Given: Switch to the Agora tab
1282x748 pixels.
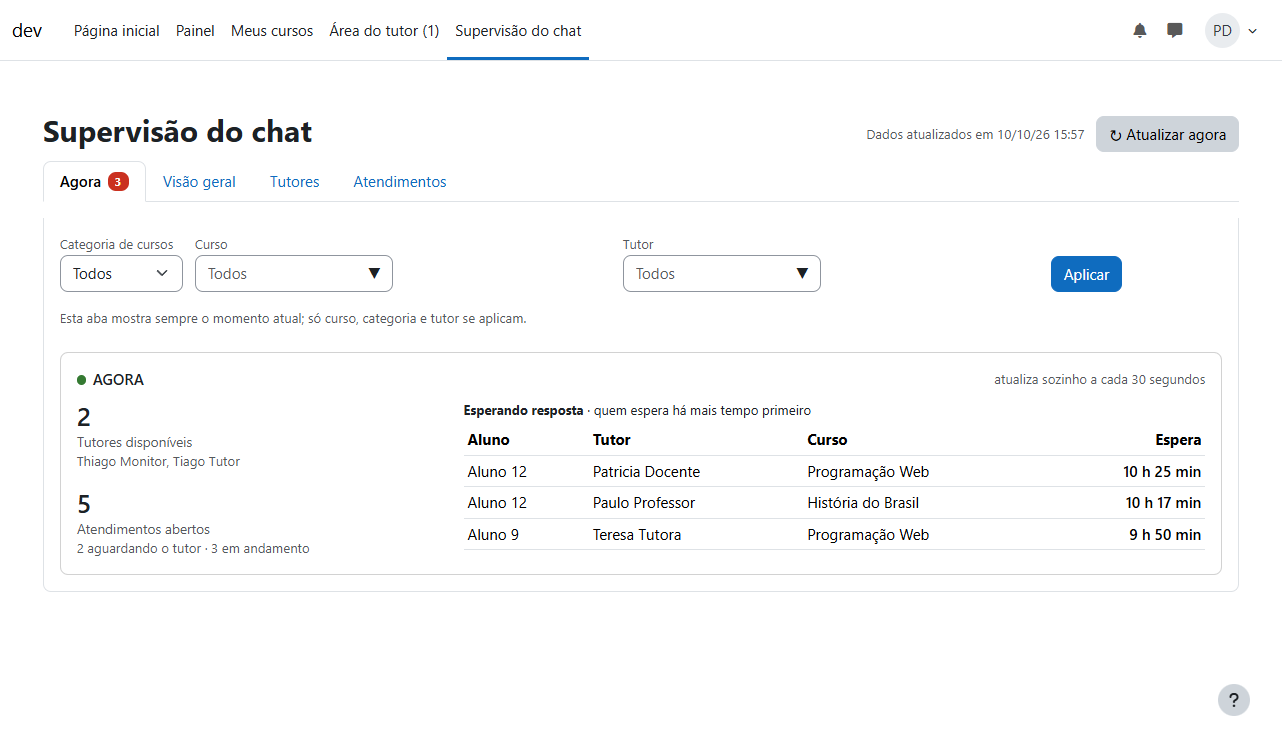Looking at the screenshot, I should point(94,182).
